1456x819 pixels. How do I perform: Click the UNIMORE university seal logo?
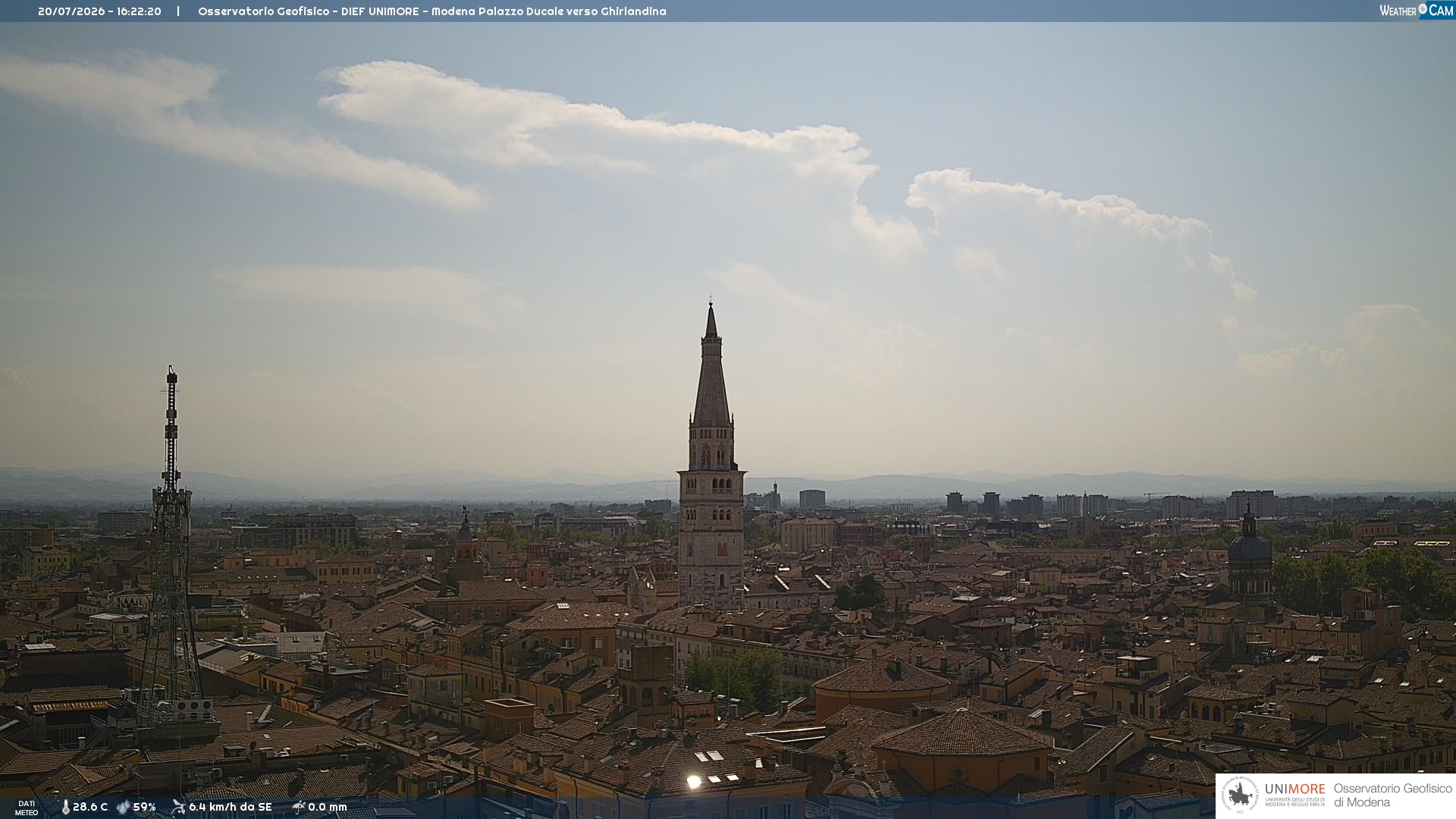pos(1240,795)
